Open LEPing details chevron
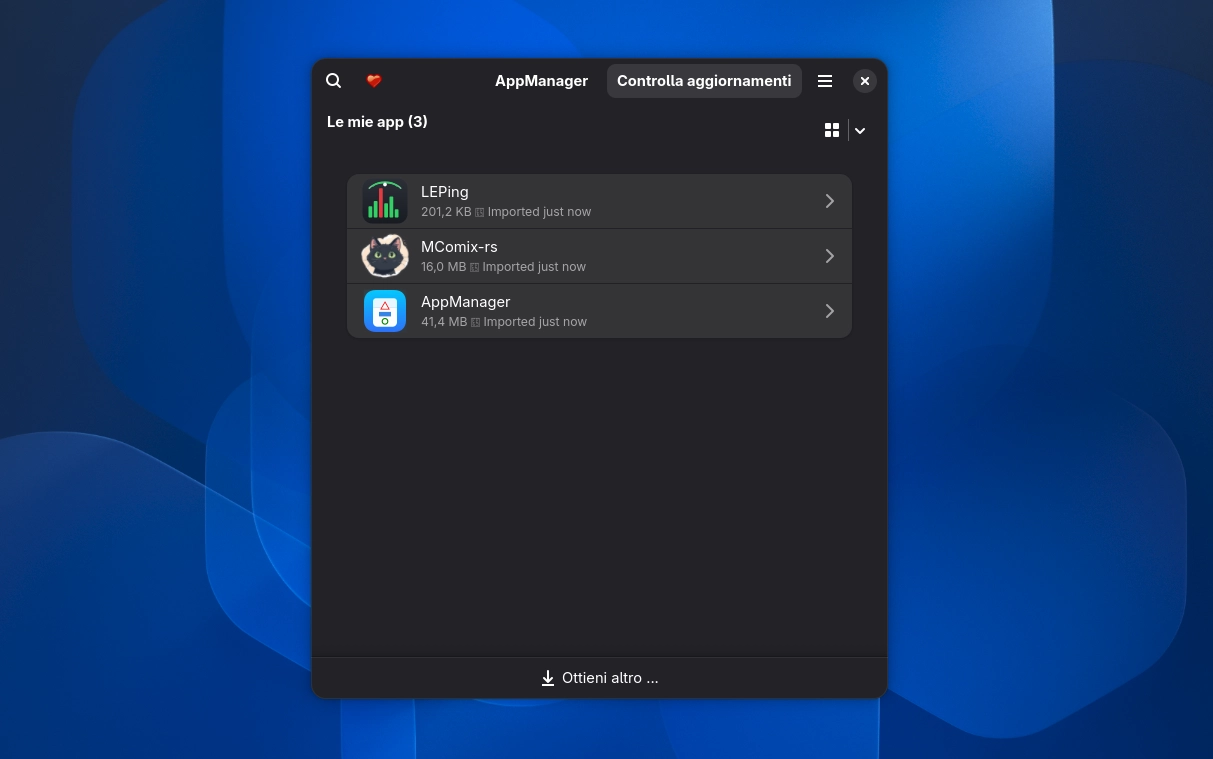The image size is (1213, 759). click(830, 201)
